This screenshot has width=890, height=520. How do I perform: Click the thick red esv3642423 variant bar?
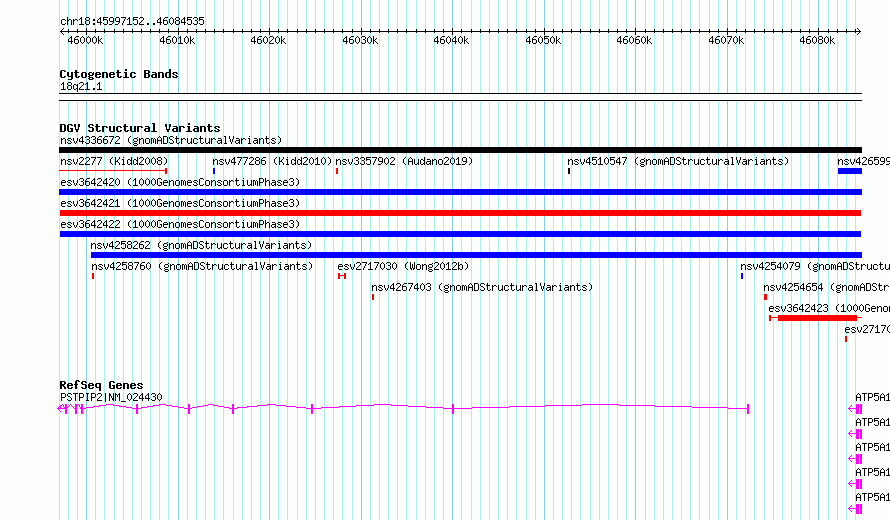pos(817,318)
